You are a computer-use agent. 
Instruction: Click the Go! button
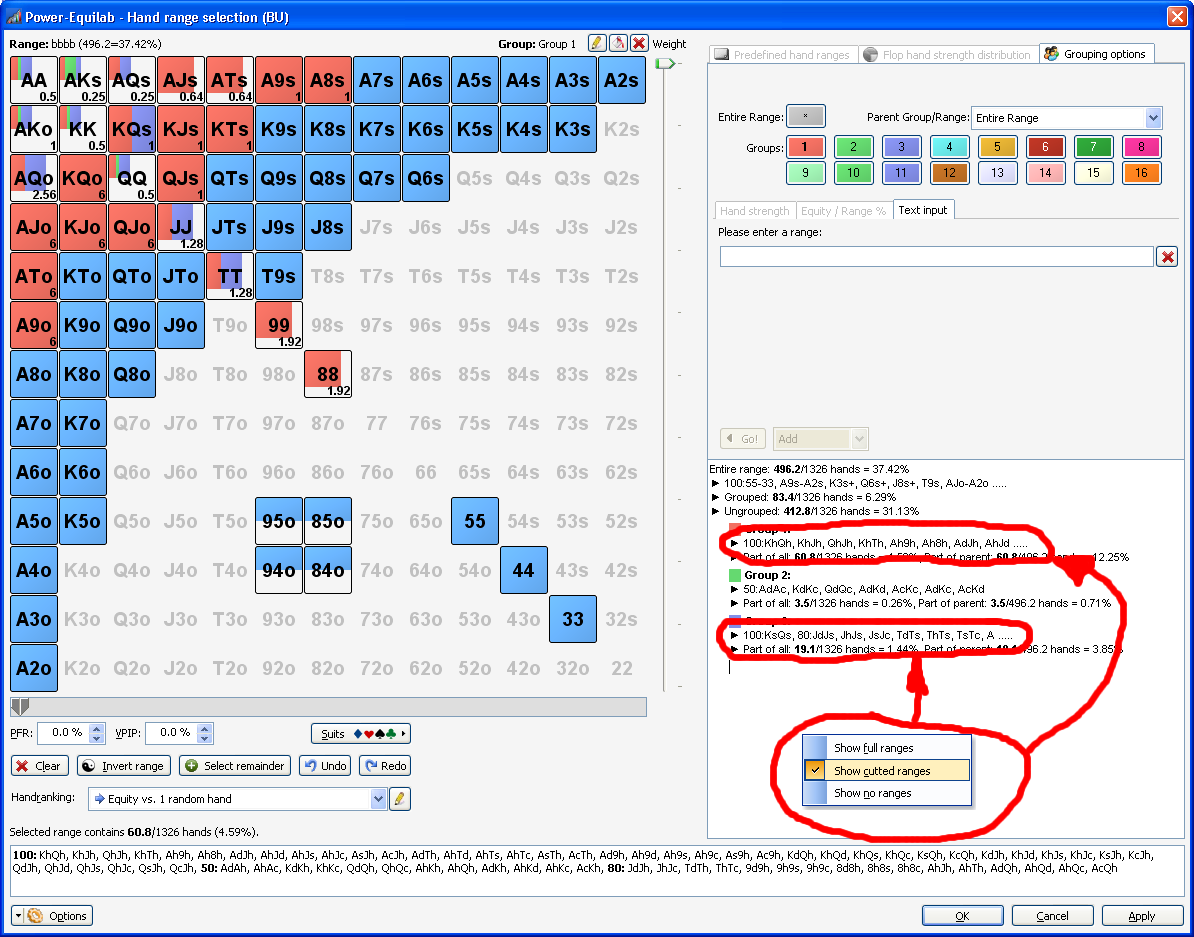pos(742,439)
